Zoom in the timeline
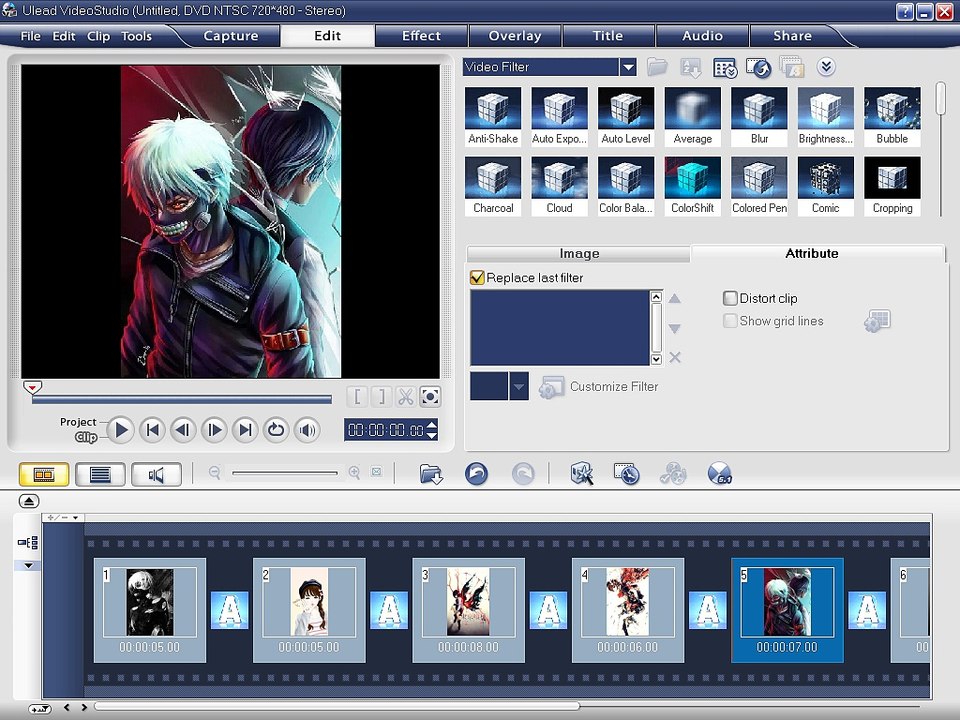 (x=354, y=472)
